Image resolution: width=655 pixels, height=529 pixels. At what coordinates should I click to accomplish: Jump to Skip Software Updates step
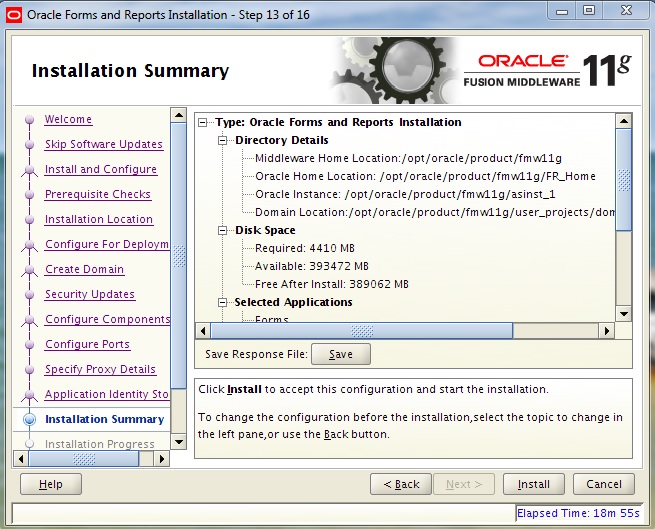(103, 145)
